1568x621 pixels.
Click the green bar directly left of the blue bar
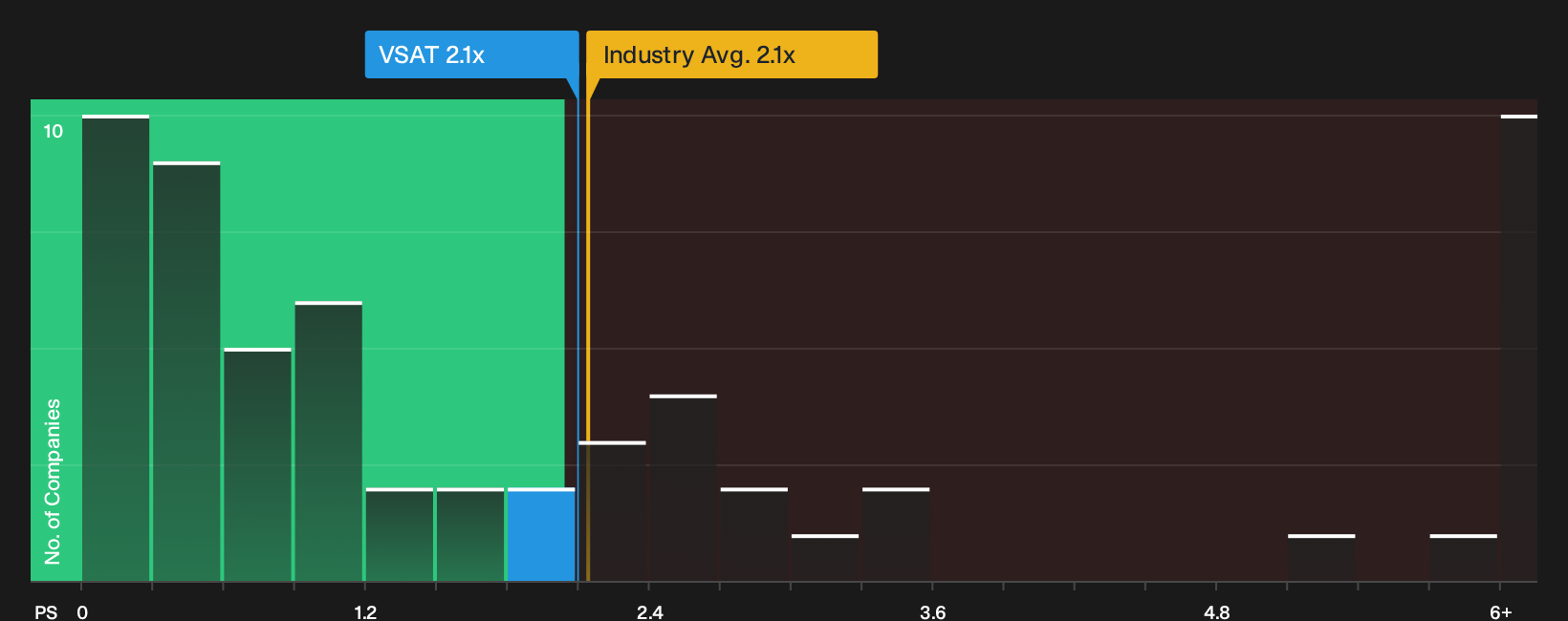[470, 535]
